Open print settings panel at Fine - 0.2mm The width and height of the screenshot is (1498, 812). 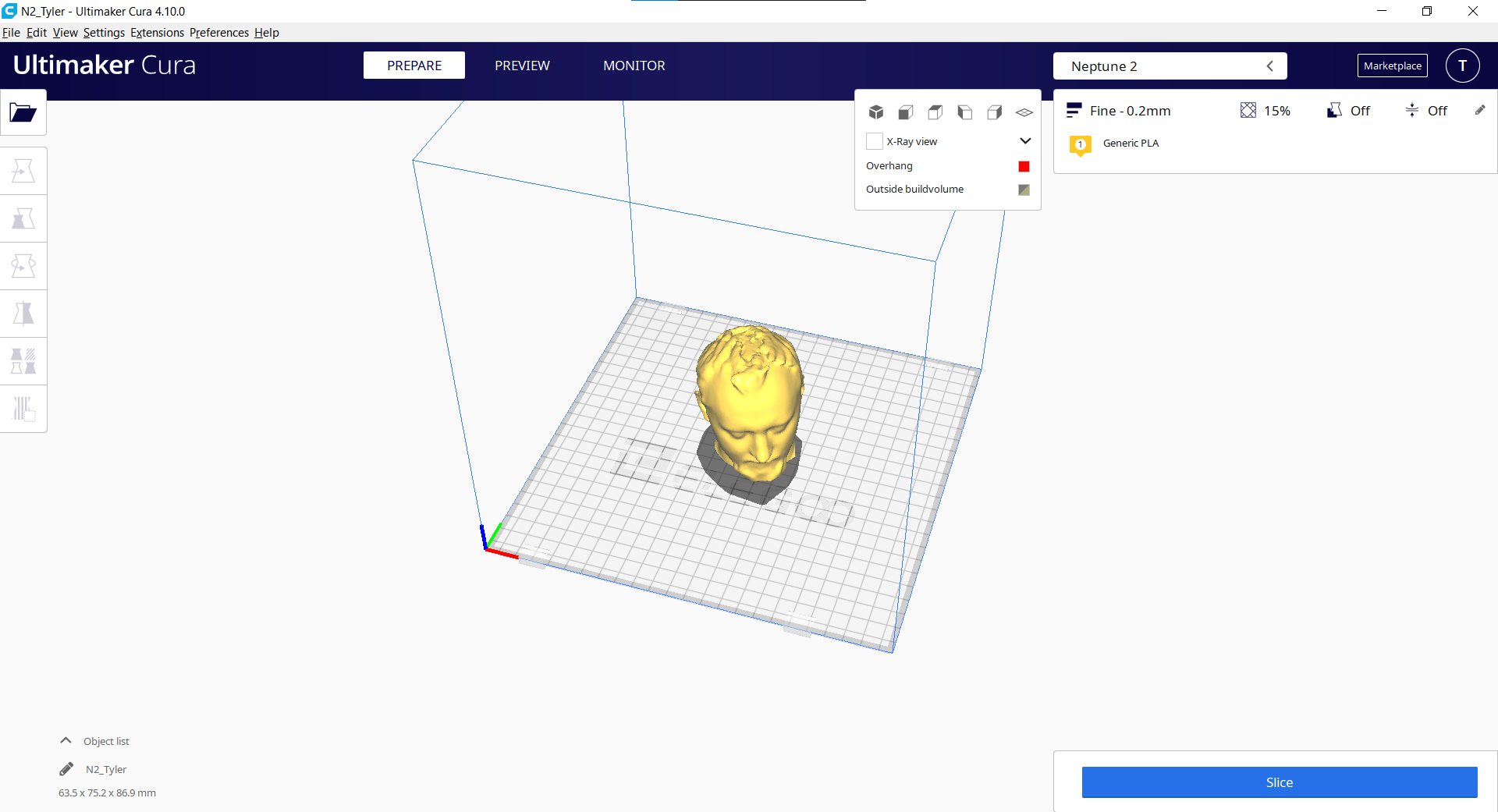[x=1131, y=111]
